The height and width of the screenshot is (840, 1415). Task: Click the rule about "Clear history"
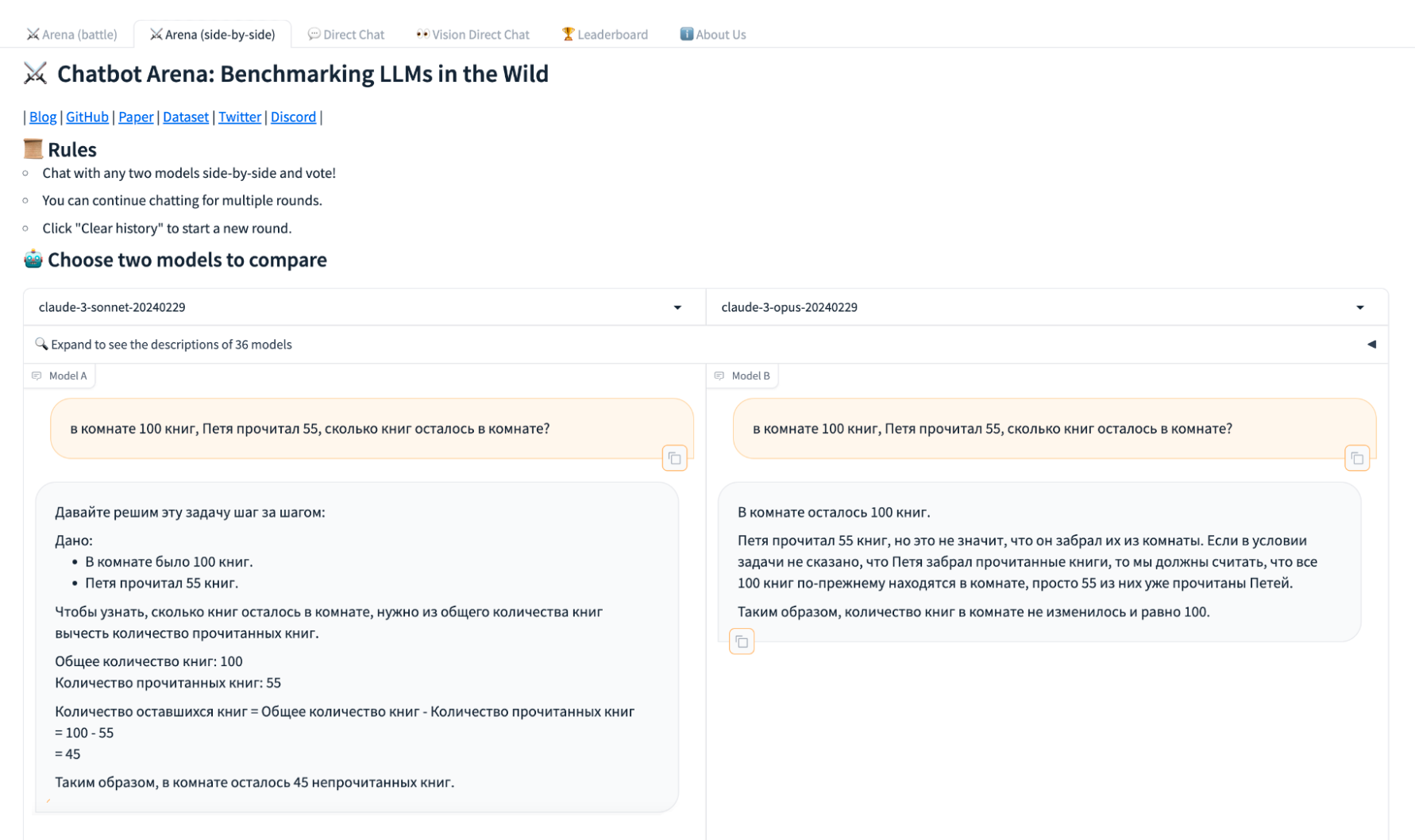click(x=167, y=229)
